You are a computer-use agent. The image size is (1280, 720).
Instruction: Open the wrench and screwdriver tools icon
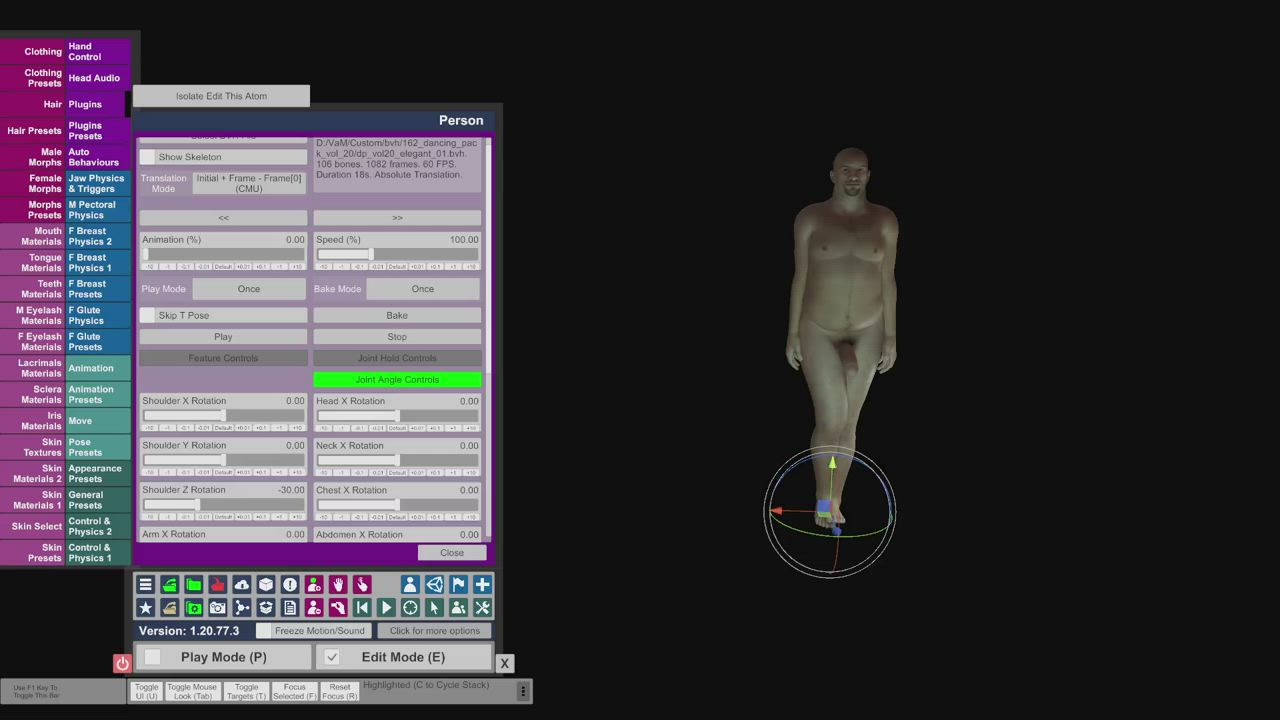pyautogui.click(x=482, y=608)
